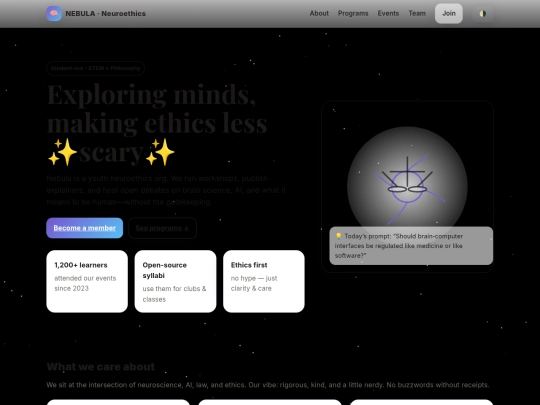Click the Student-led STEM × Philosophy badge
Image resolution: width=540 pixels, height=405 pixels.
point(95,68)
